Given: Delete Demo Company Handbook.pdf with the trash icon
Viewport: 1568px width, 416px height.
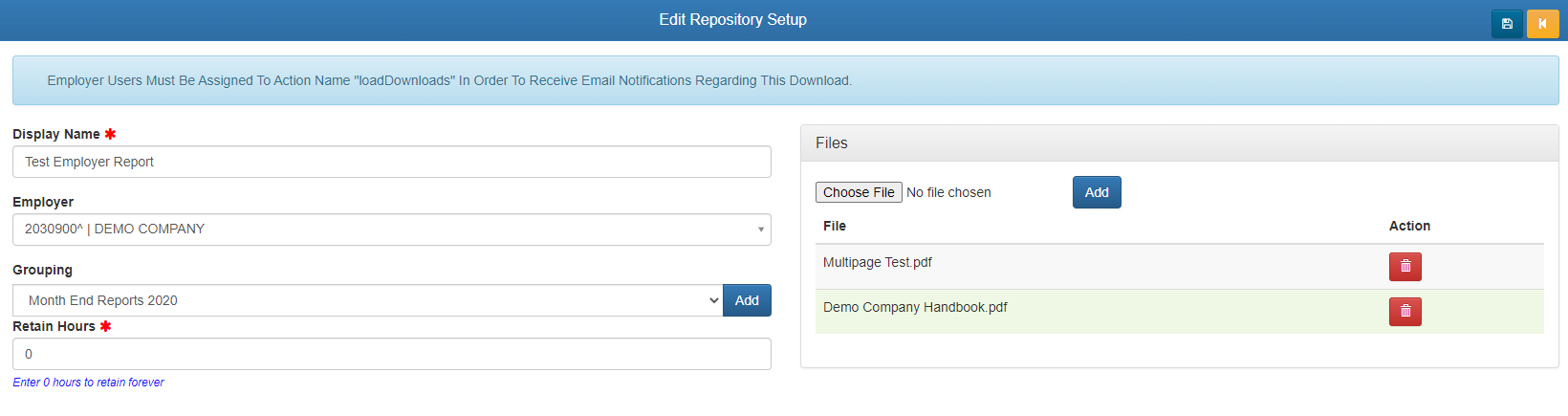Looking at the screenshot, I should [1405, 312].
